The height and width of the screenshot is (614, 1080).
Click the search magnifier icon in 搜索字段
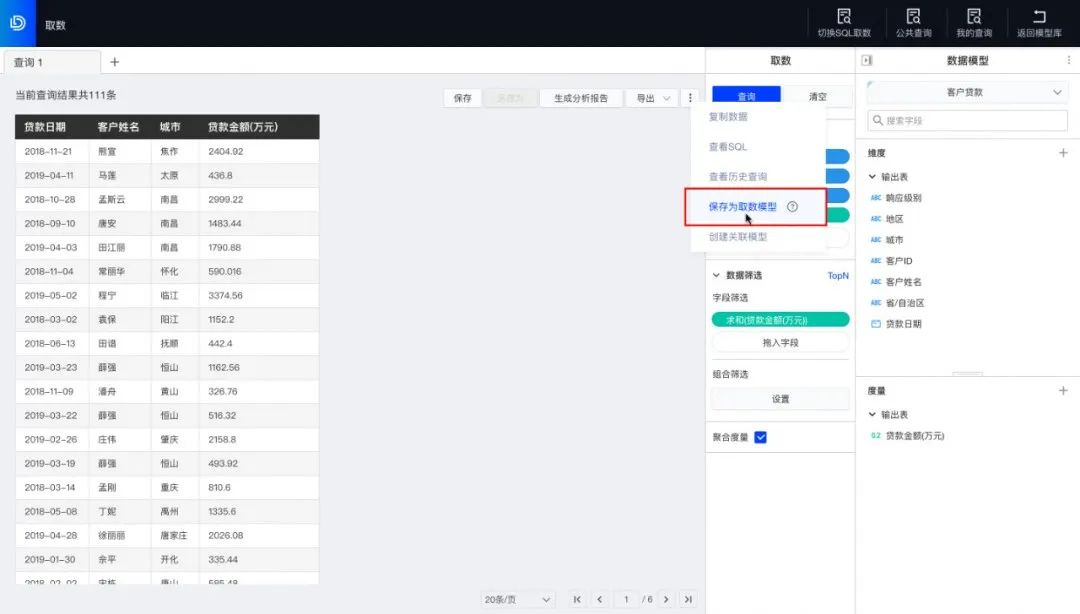pyautogui.click(x=878, y=121)
